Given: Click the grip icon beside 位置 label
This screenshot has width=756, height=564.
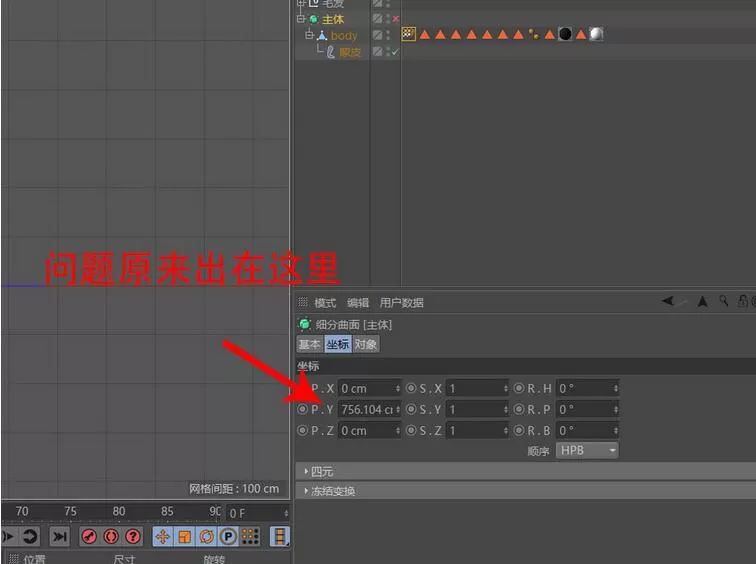Looking at the screenshot, I should [13, 559].
